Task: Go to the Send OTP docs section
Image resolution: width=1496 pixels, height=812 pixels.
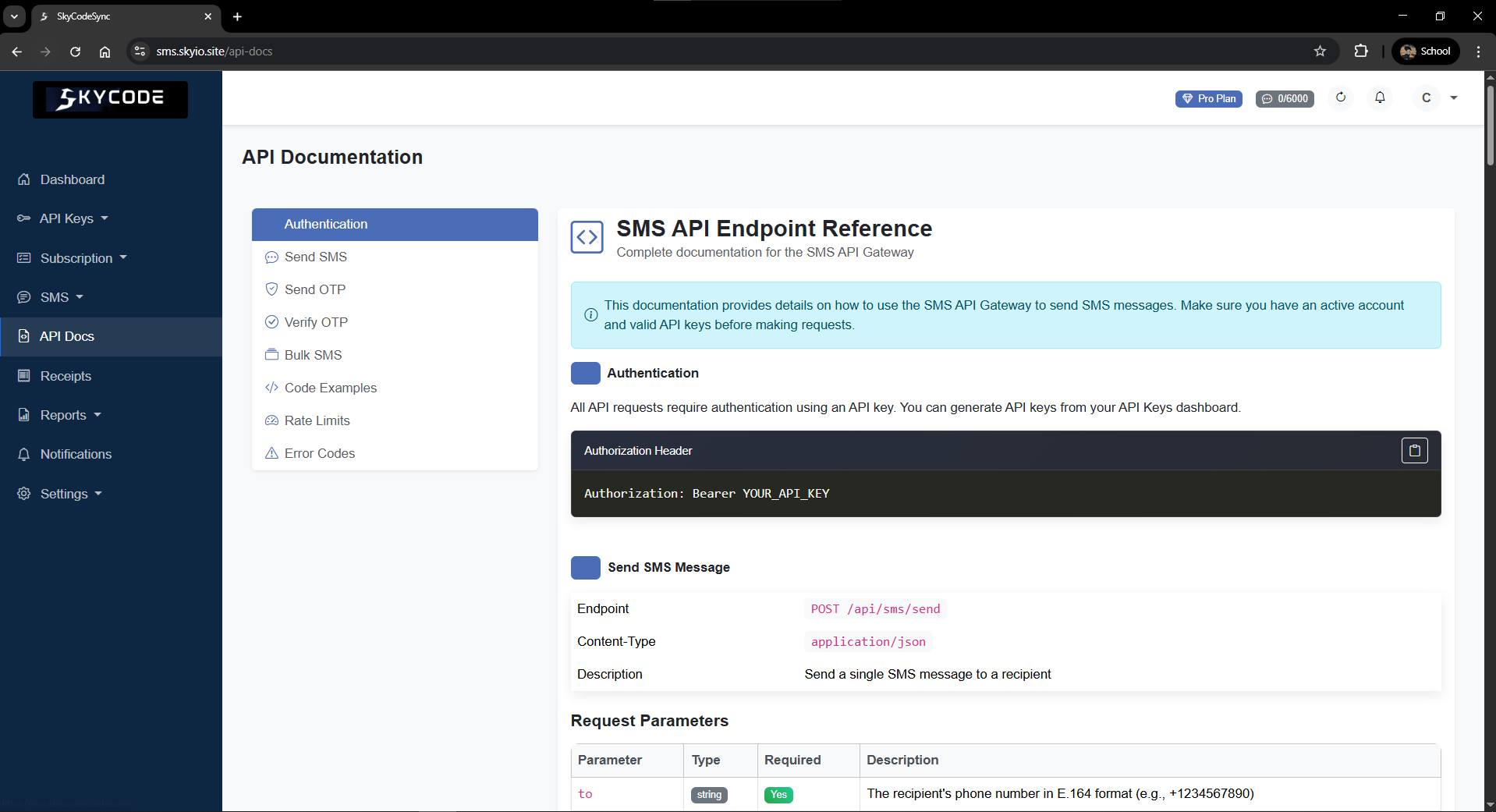Action: (395, 289)
